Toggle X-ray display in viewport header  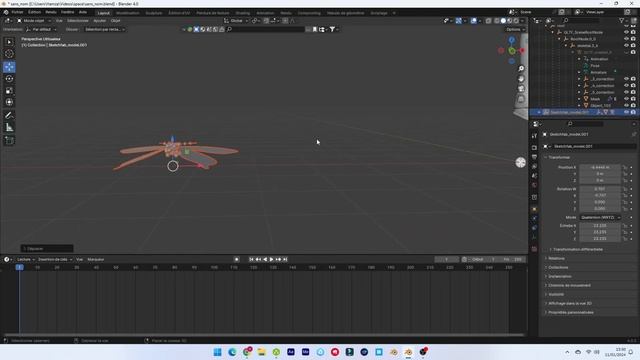[x=488, y=20]
